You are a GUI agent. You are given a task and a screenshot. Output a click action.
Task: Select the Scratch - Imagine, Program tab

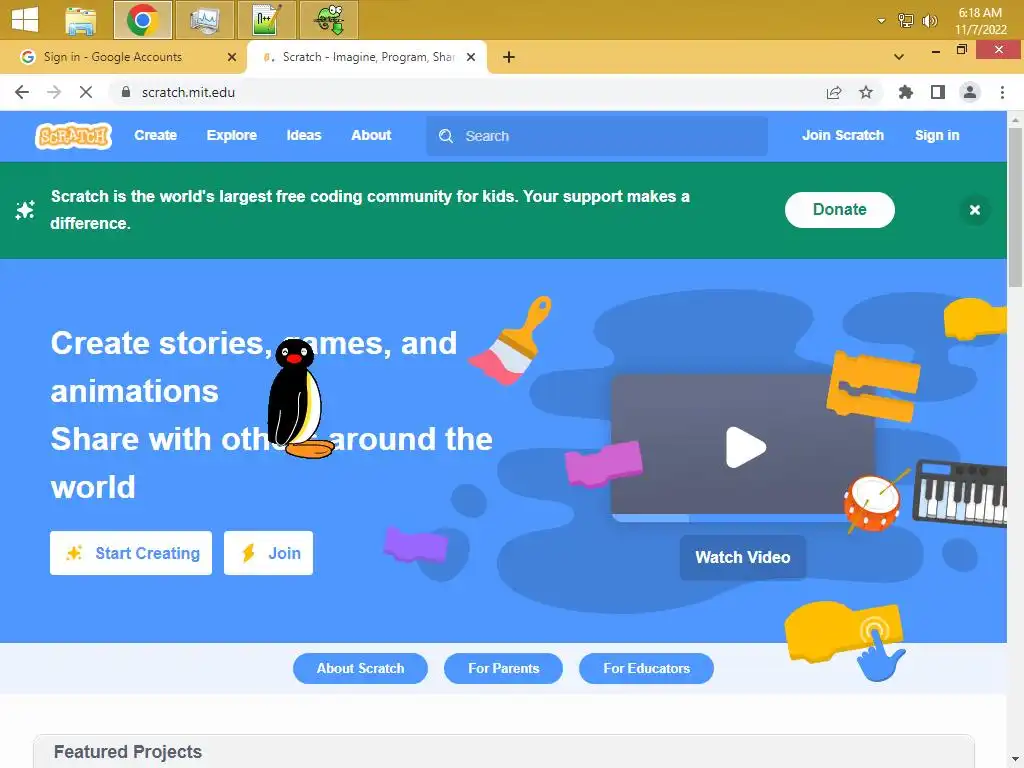coord(367,57)
